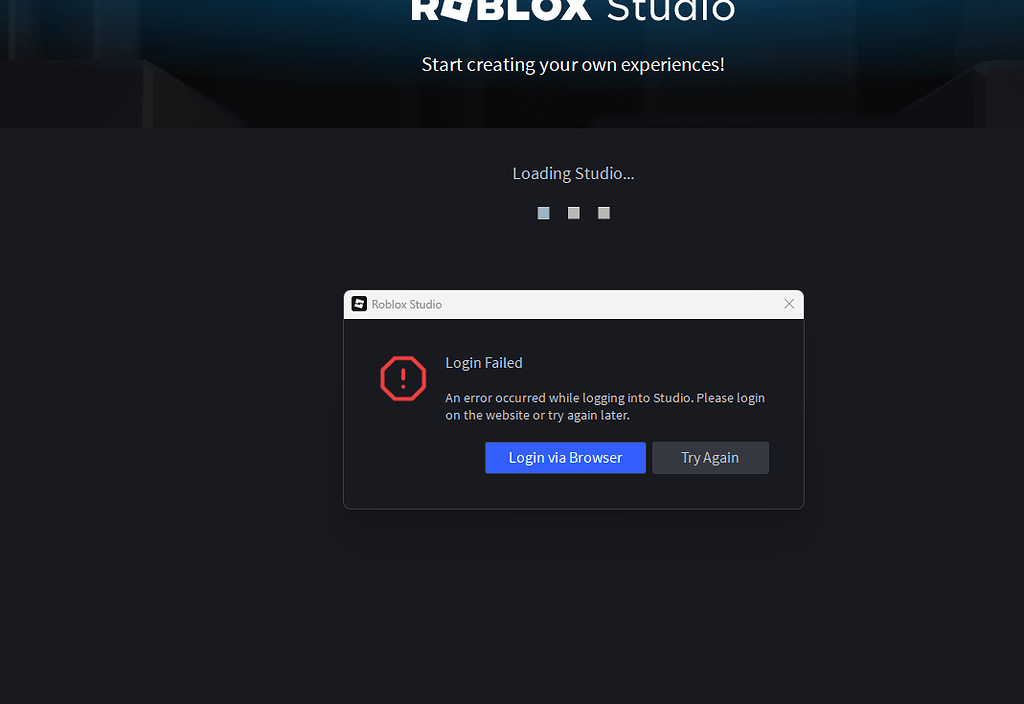1024x704 pixels.
Task: Click the 'Loading Studio...' text
Action: (x=573, y=174)
